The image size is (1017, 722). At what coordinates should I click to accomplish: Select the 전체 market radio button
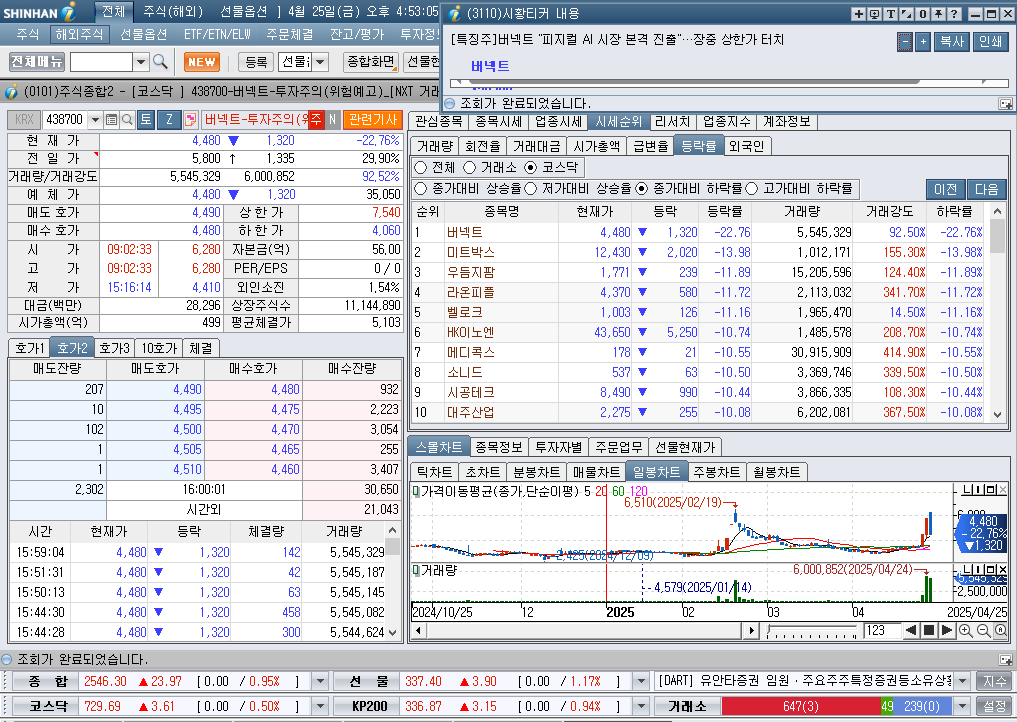(420, 167)
